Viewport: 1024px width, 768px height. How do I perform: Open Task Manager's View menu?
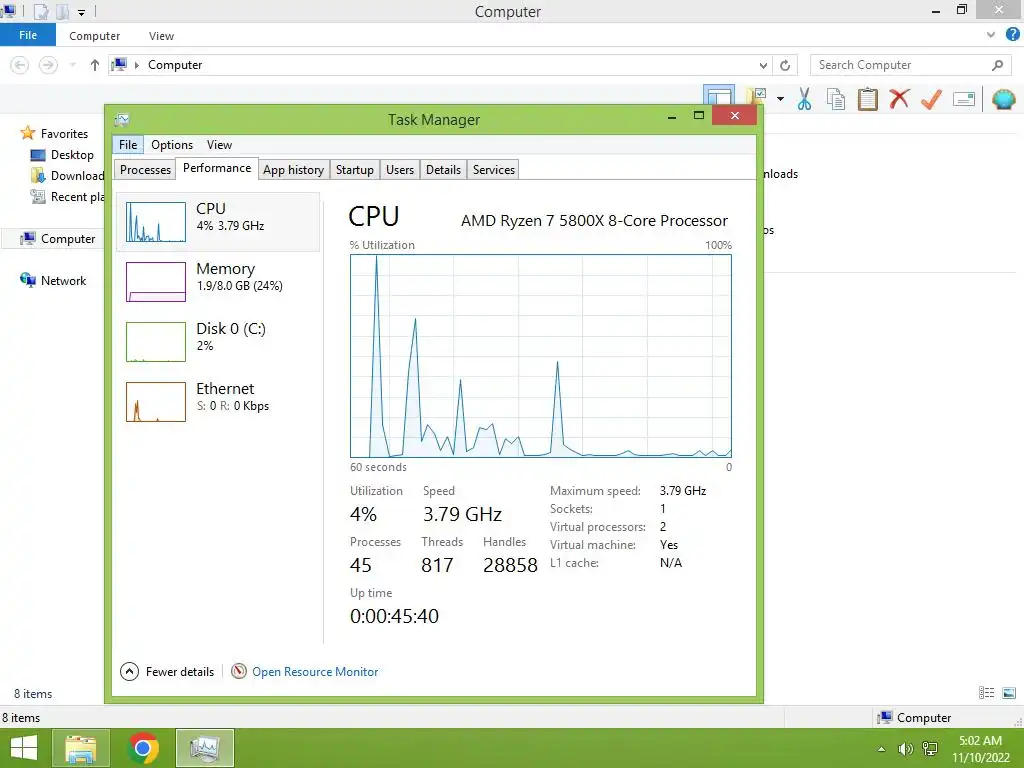(x=219, y=145)
